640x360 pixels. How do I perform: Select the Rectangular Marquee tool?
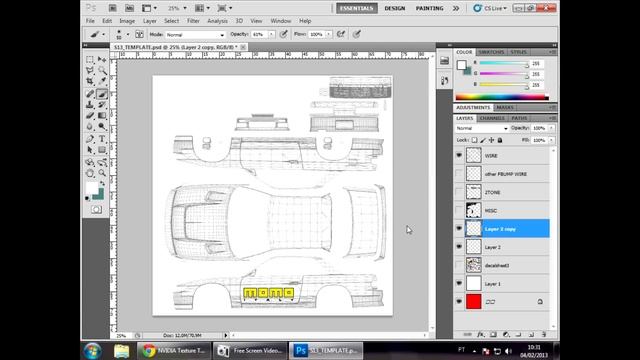coord(90,60)
